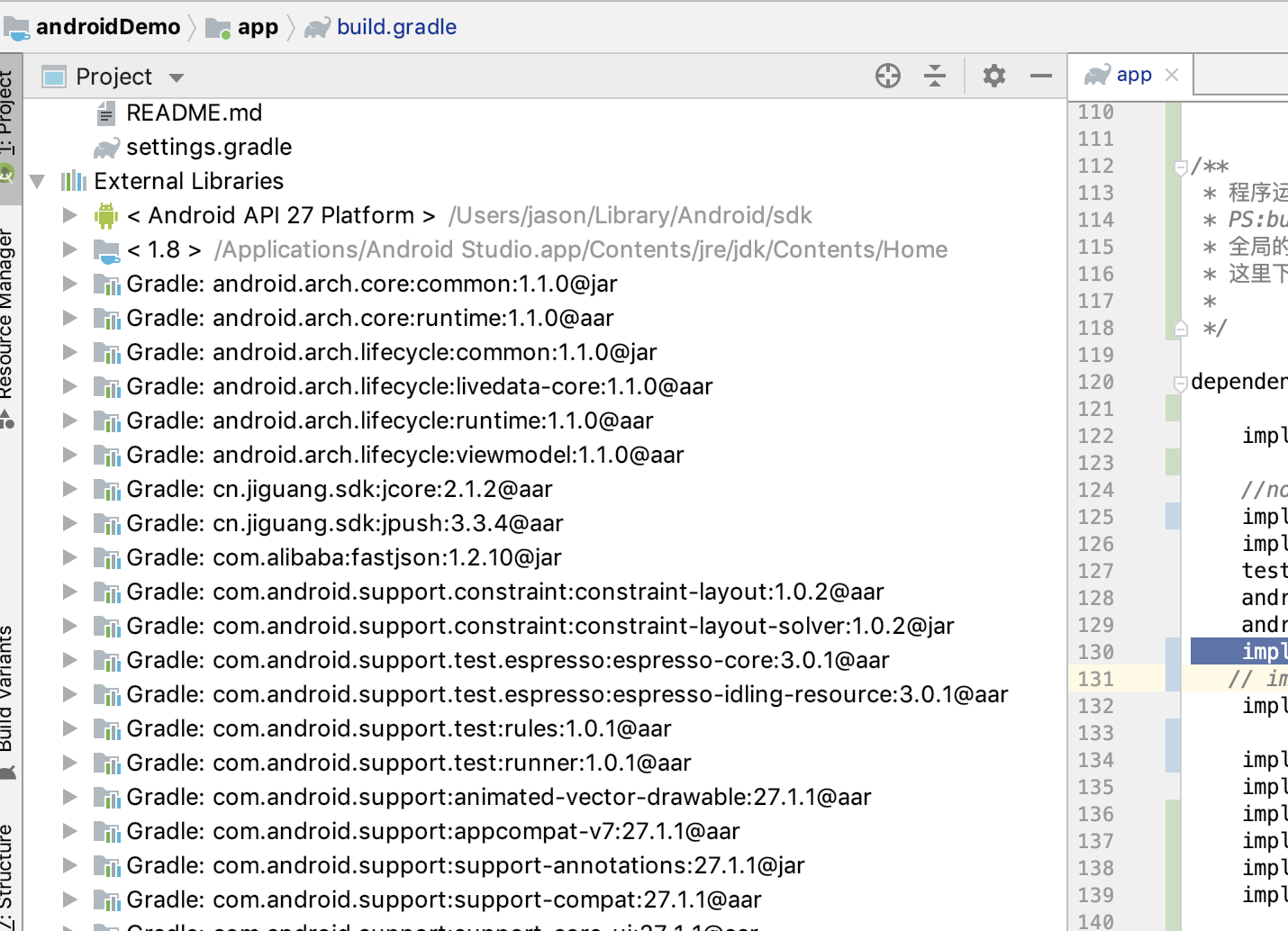Expand android.arch.lifecycle:common:1.1.0@jar library
Screen dimensions: 1288x931
pos(69,352)
